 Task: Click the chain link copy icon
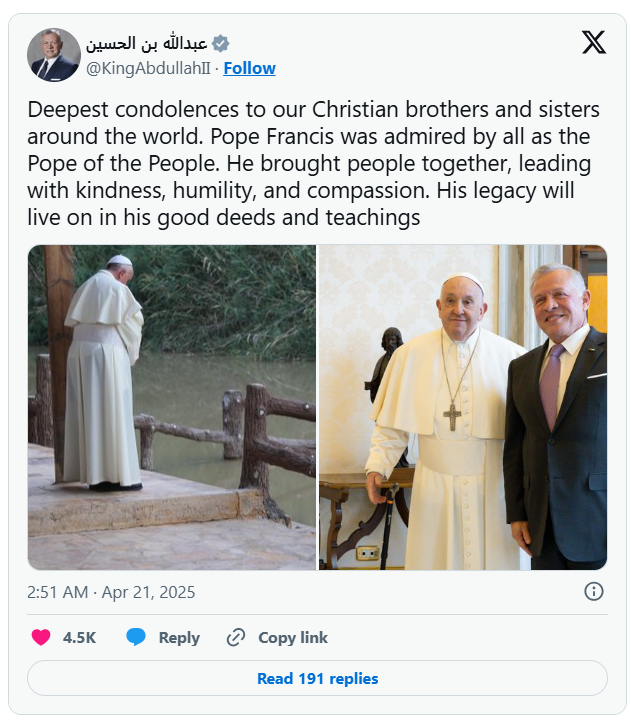(236, 637)
